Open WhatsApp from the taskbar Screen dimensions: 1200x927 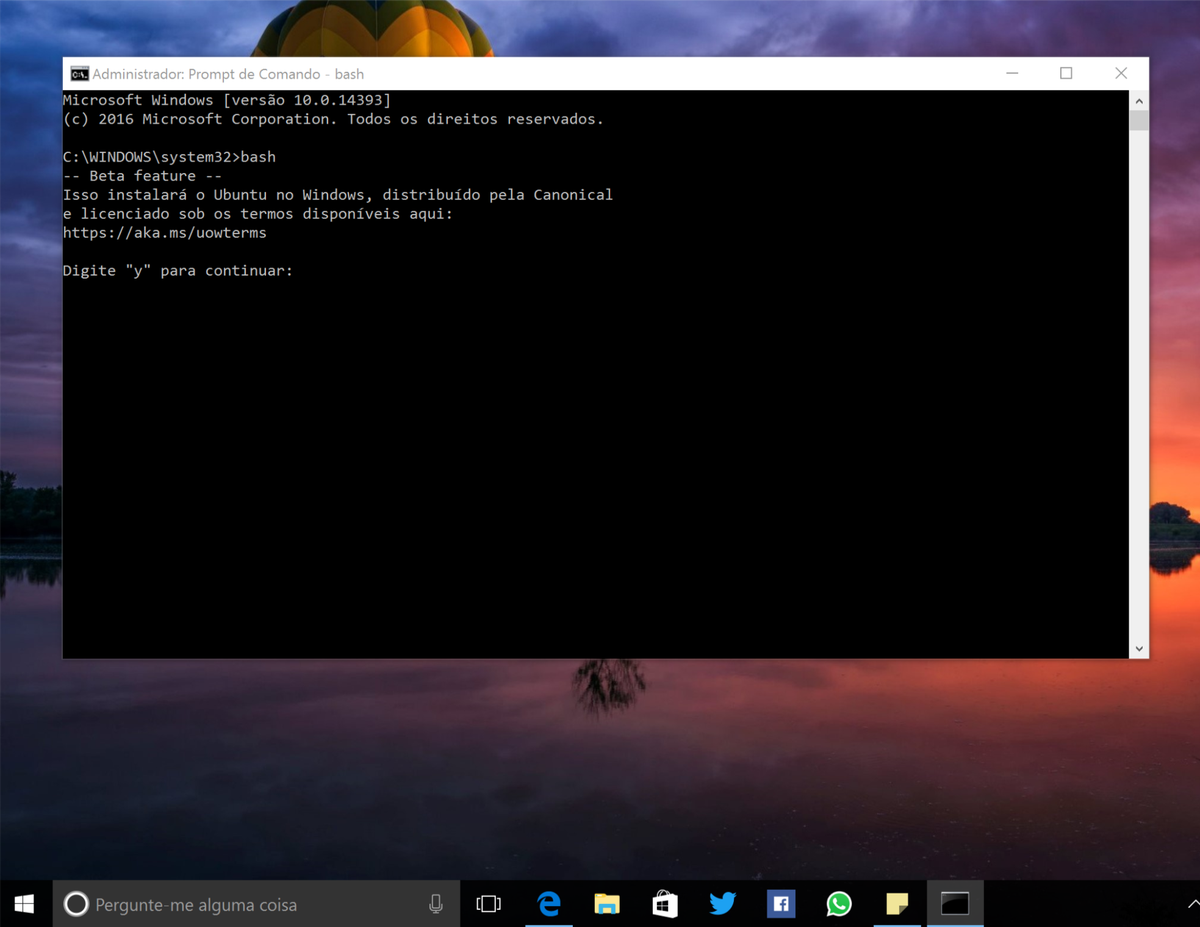pos(839,904)
